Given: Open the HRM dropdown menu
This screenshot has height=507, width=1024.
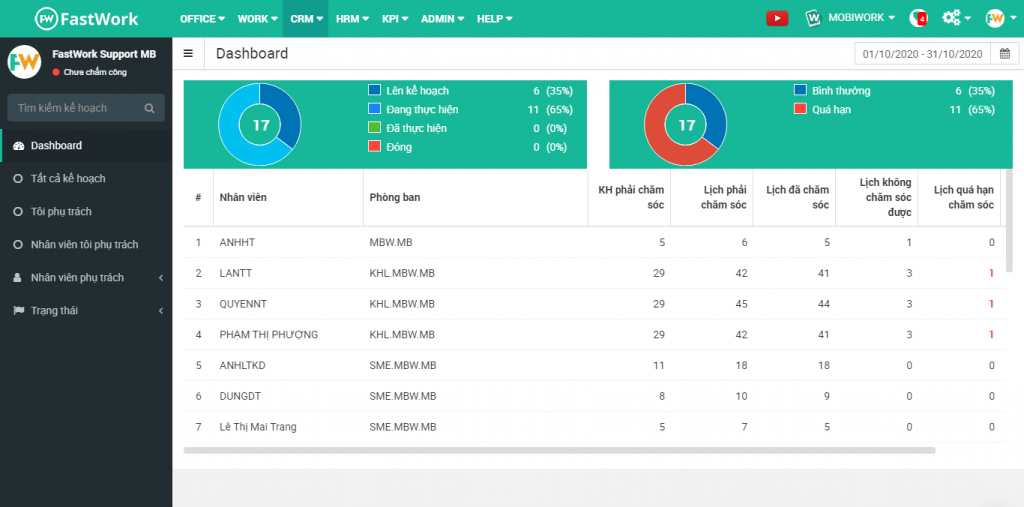Looking at the screenshot, I should [352, 19].
